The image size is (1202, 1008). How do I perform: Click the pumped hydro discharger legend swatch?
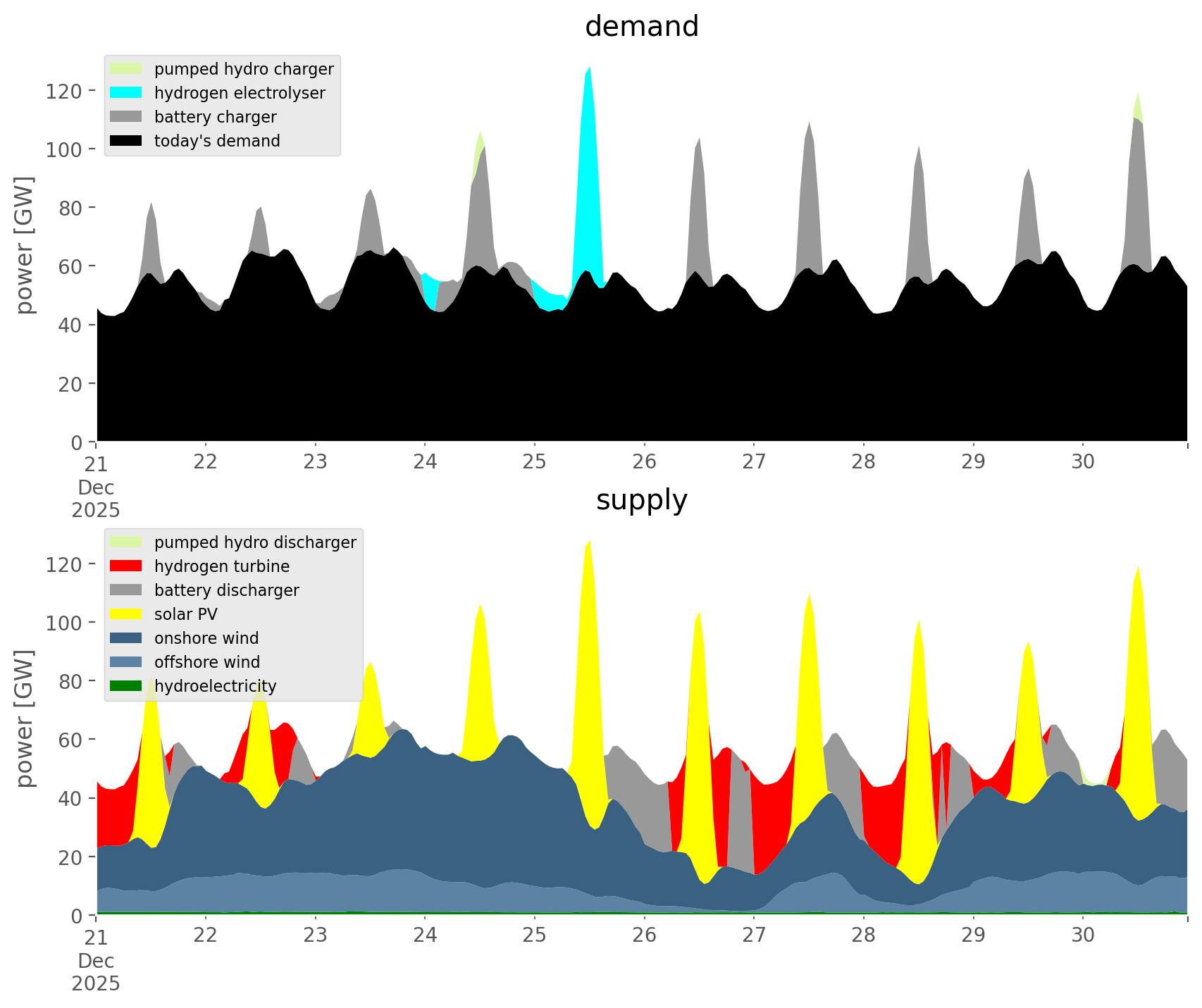[126, 542]
